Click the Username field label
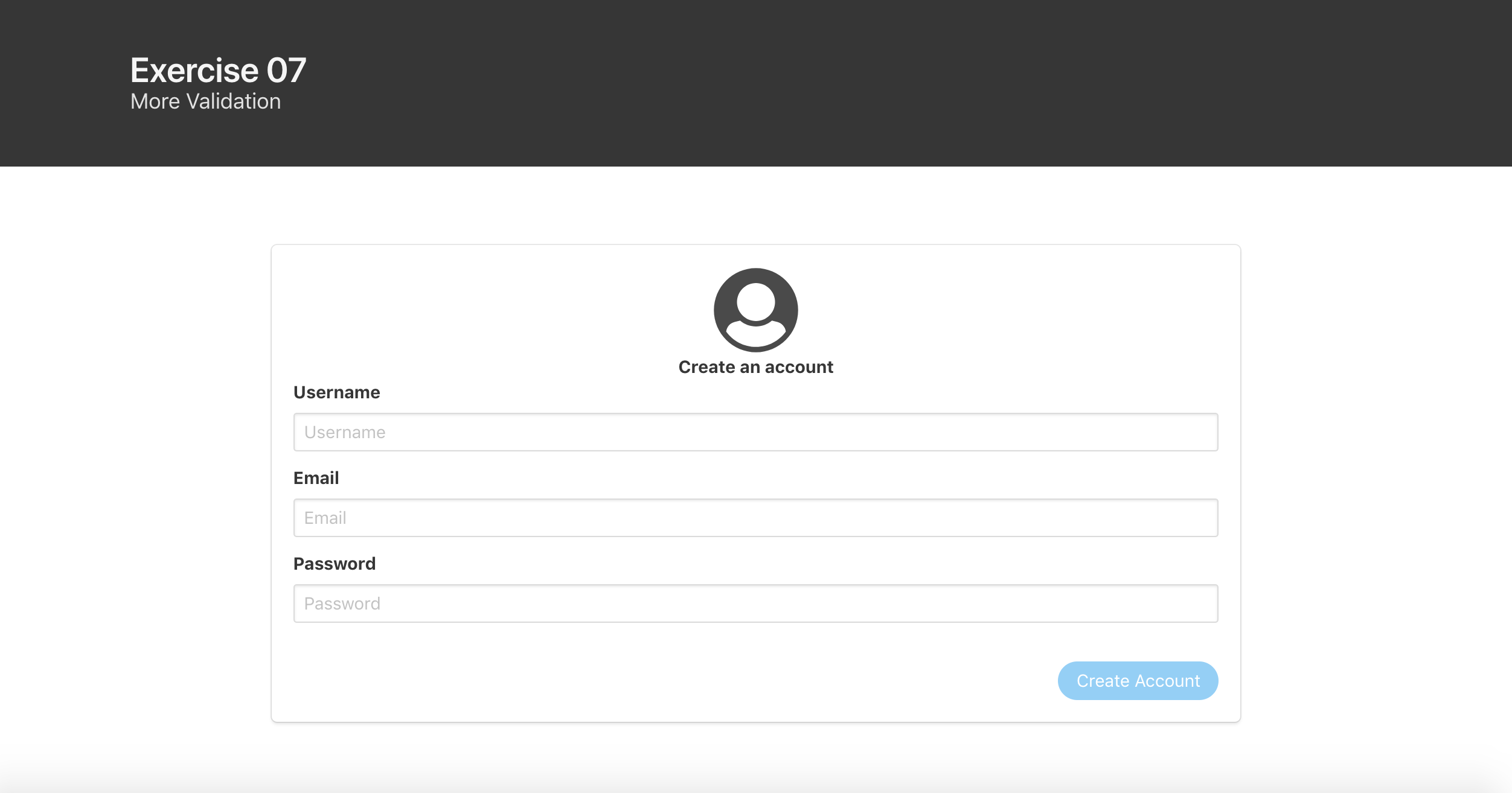 (x=336, y=392)
